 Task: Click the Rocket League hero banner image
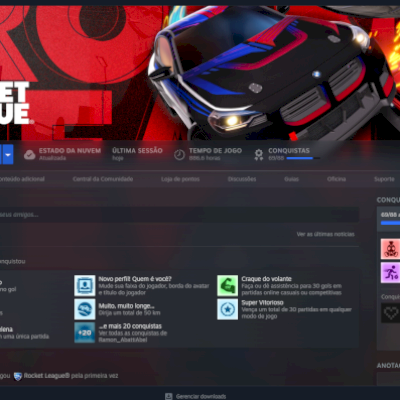coord(200,72)
